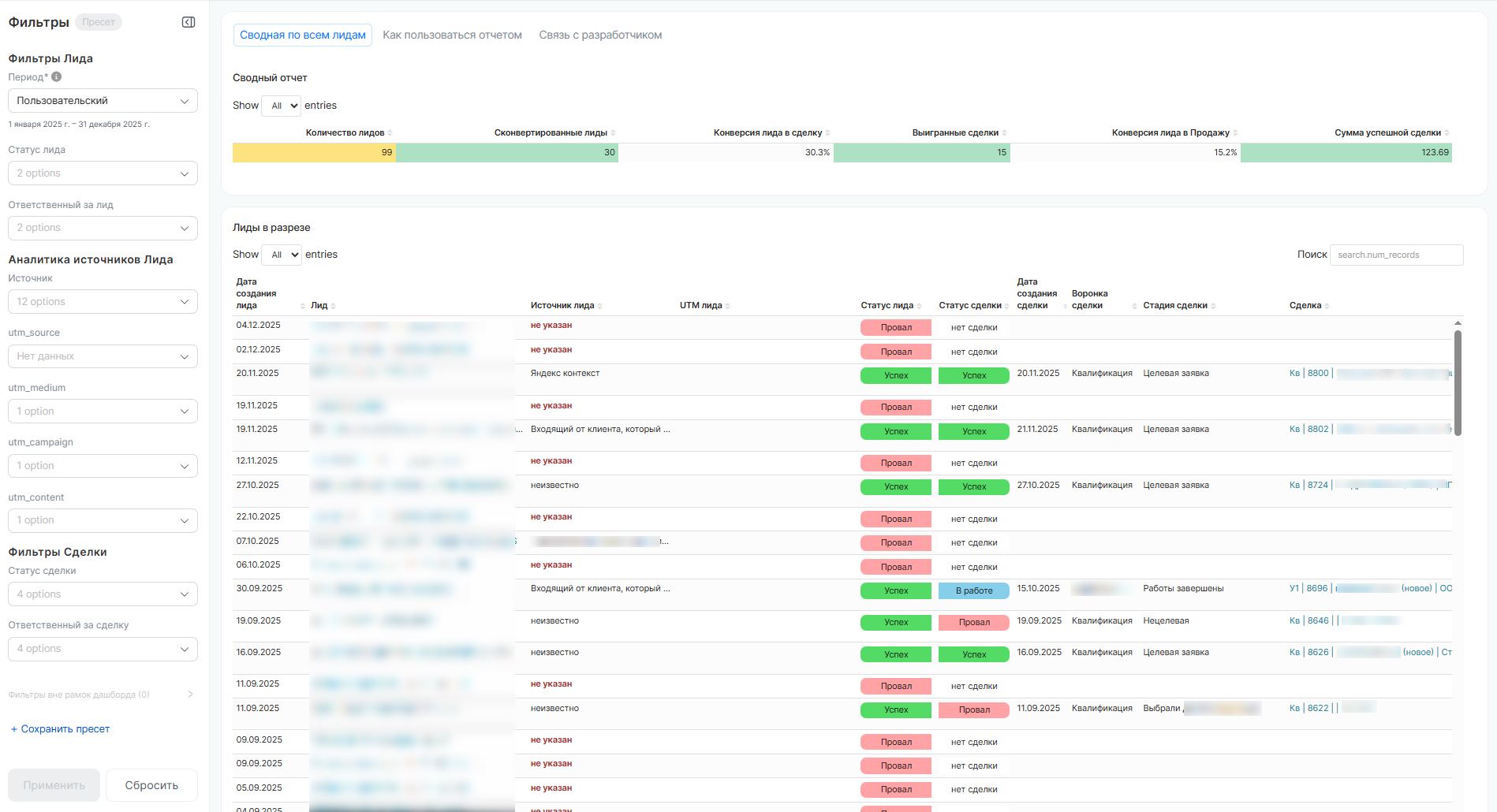The height and width of the screenshot is (812, 1497).
Task: Sort table by Статус лида icon
Action: [919, 306]
